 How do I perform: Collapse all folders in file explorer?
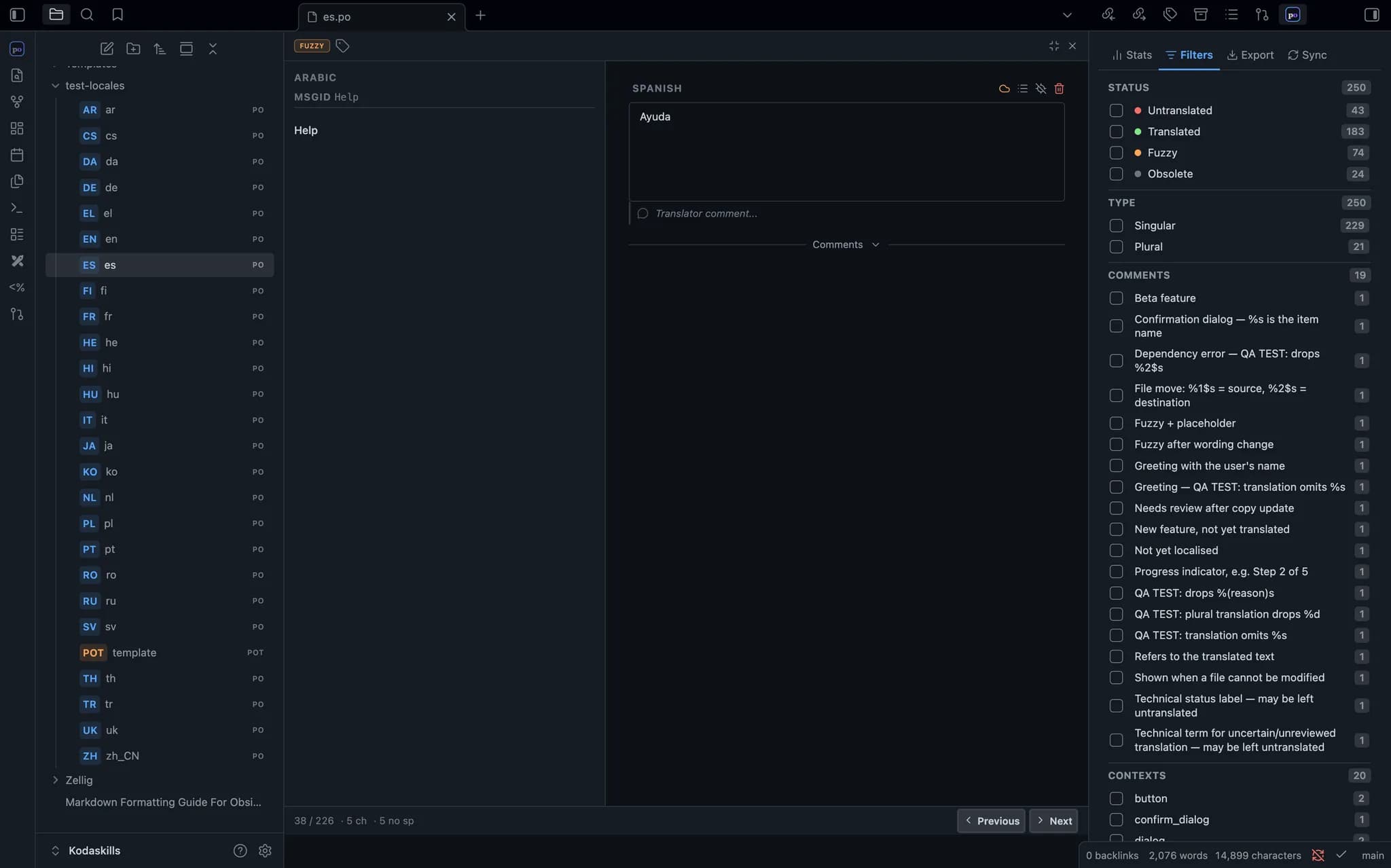pyautogui.click(x=213, y=49)
